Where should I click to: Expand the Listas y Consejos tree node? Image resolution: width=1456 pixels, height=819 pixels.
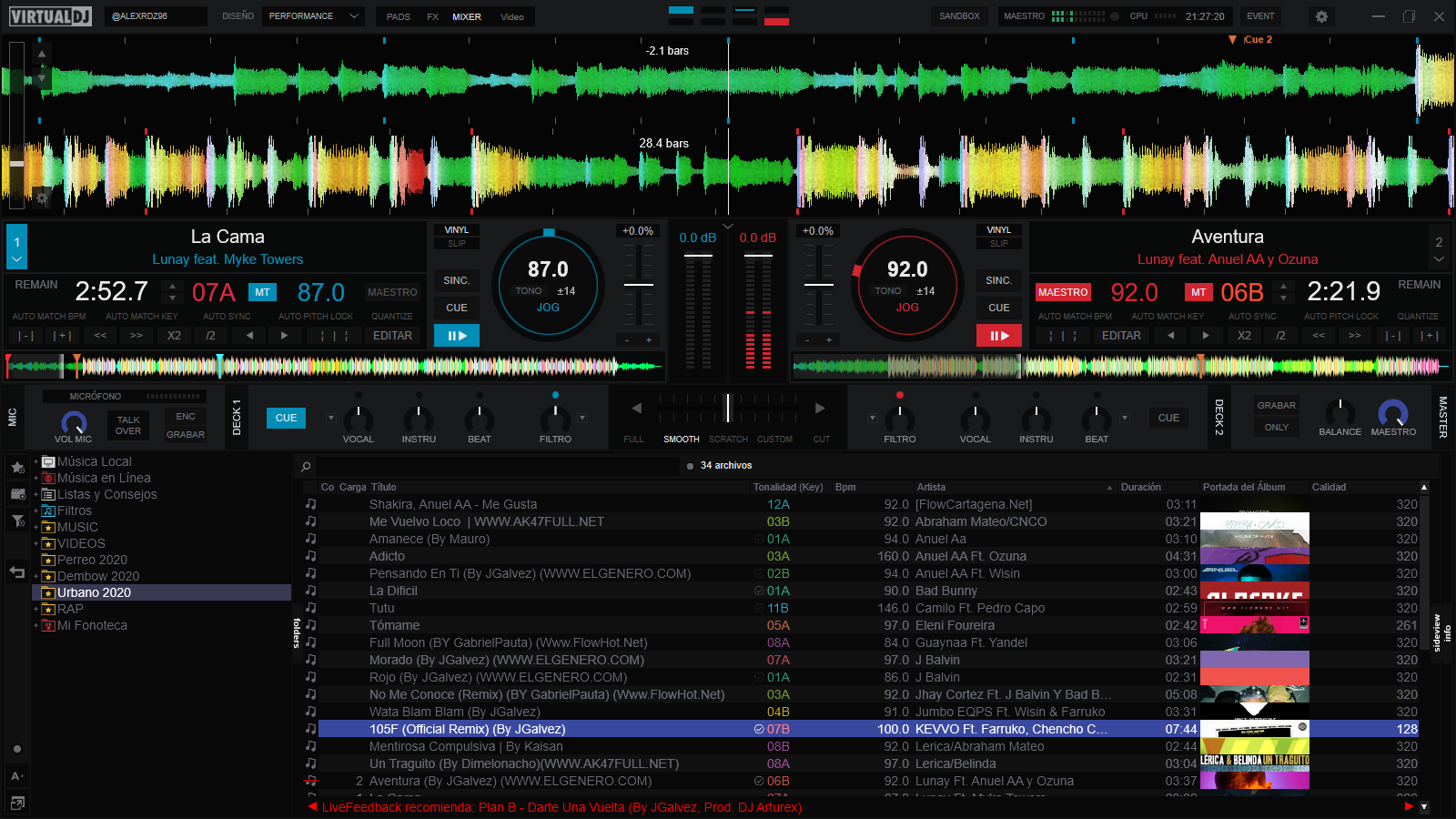coord(36,494)
